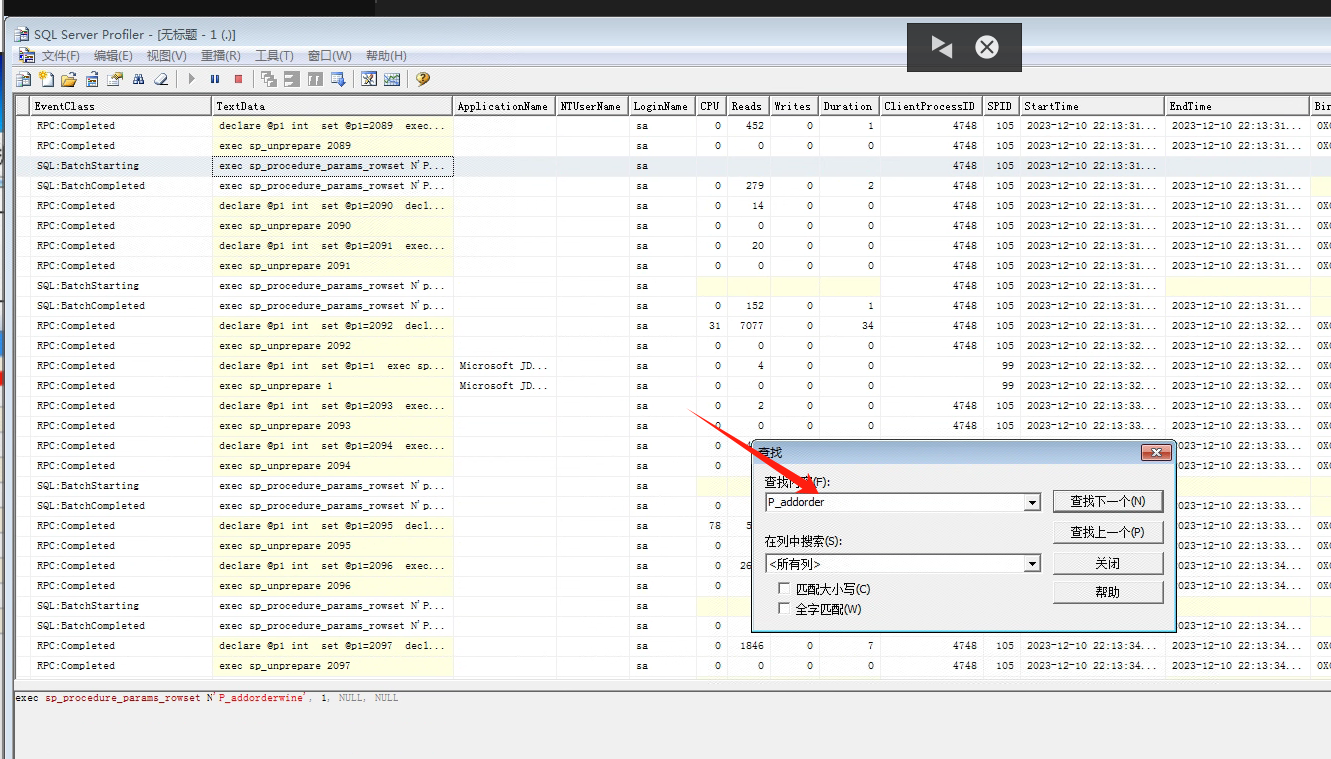Image resolution: width=1331 pixels, height=759 pixels.
Task: Enable the 匹配大小写(C) checkbox
Action: 784,589
